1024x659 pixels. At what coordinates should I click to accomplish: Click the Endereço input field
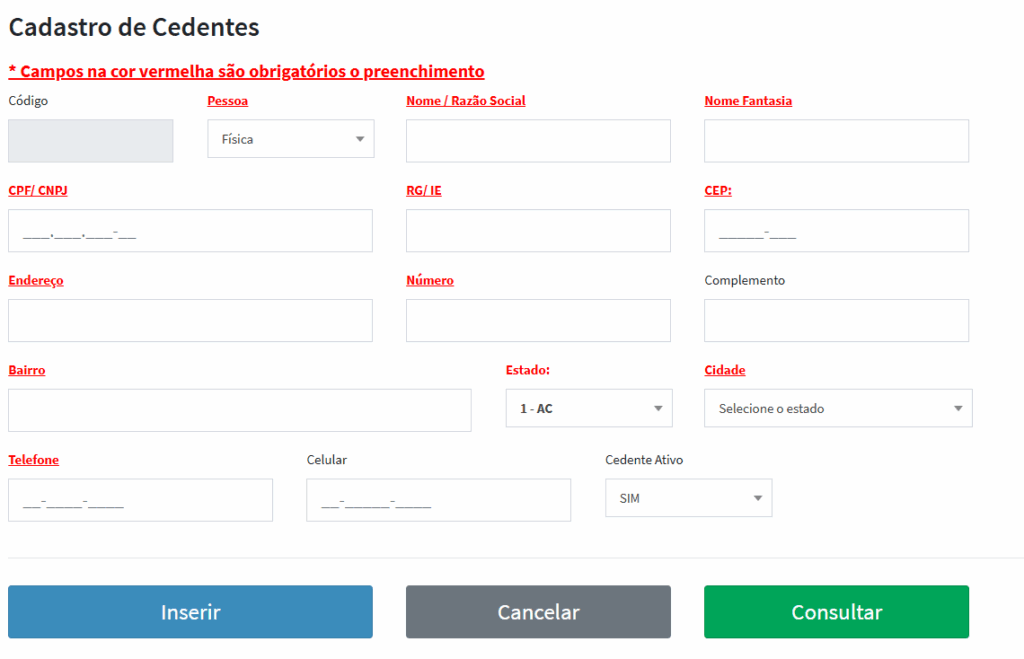[190, 321]
